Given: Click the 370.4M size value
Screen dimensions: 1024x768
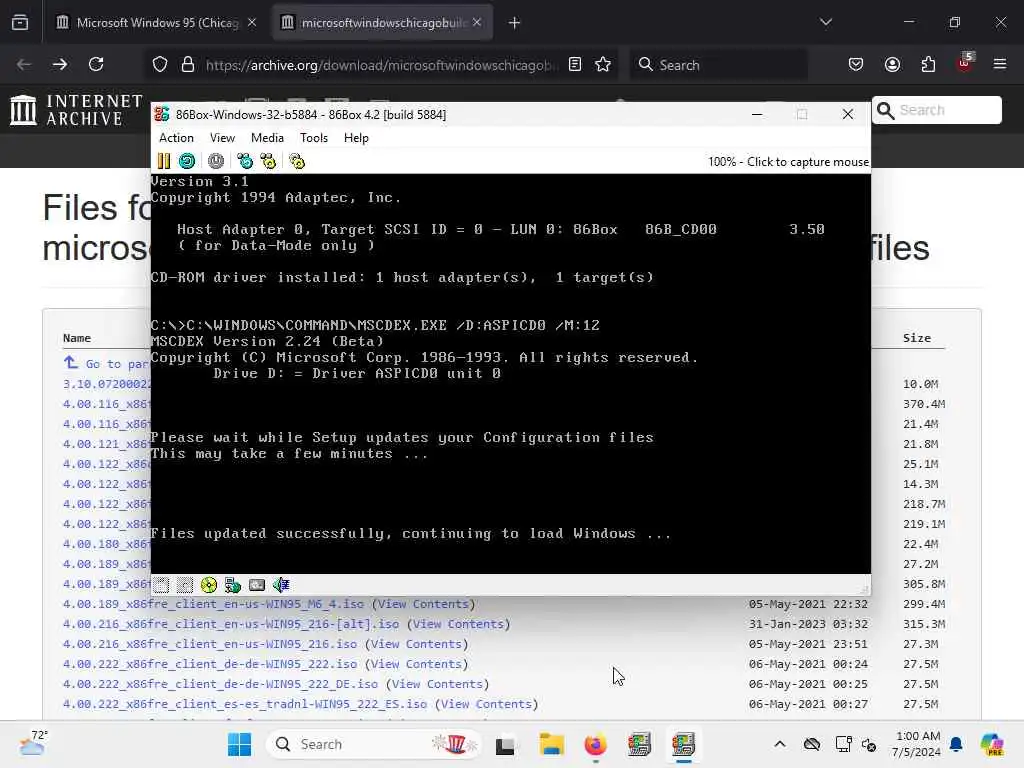Looking at the screenshot, I should [924, 404].
